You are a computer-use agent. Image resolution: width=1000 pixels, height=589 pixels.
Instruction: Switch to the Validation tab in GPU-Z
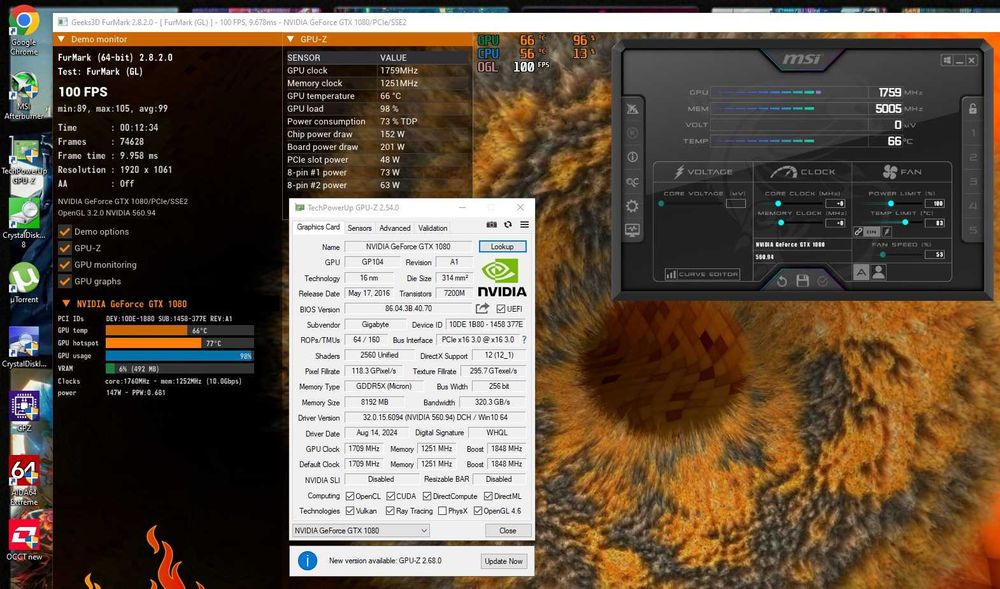[433, 228]
